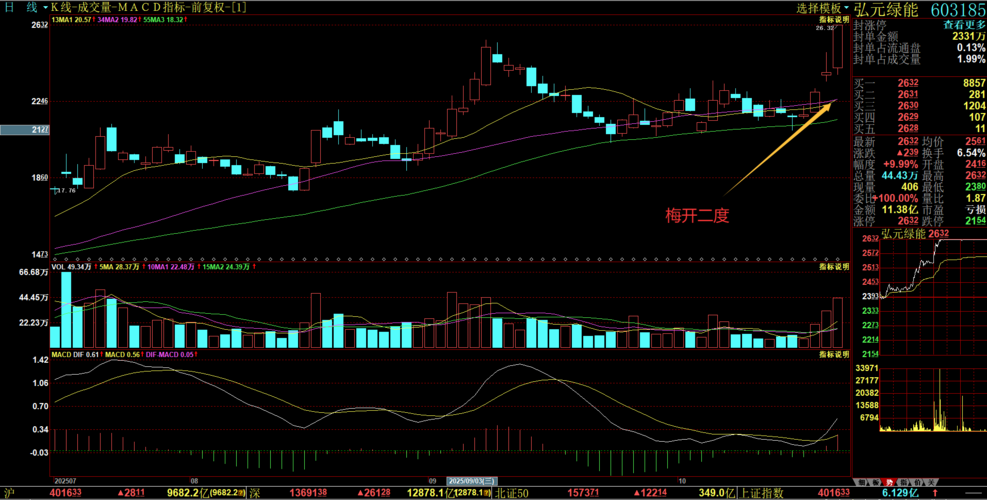Click the 10 month label on the time axis

[682, 480]
